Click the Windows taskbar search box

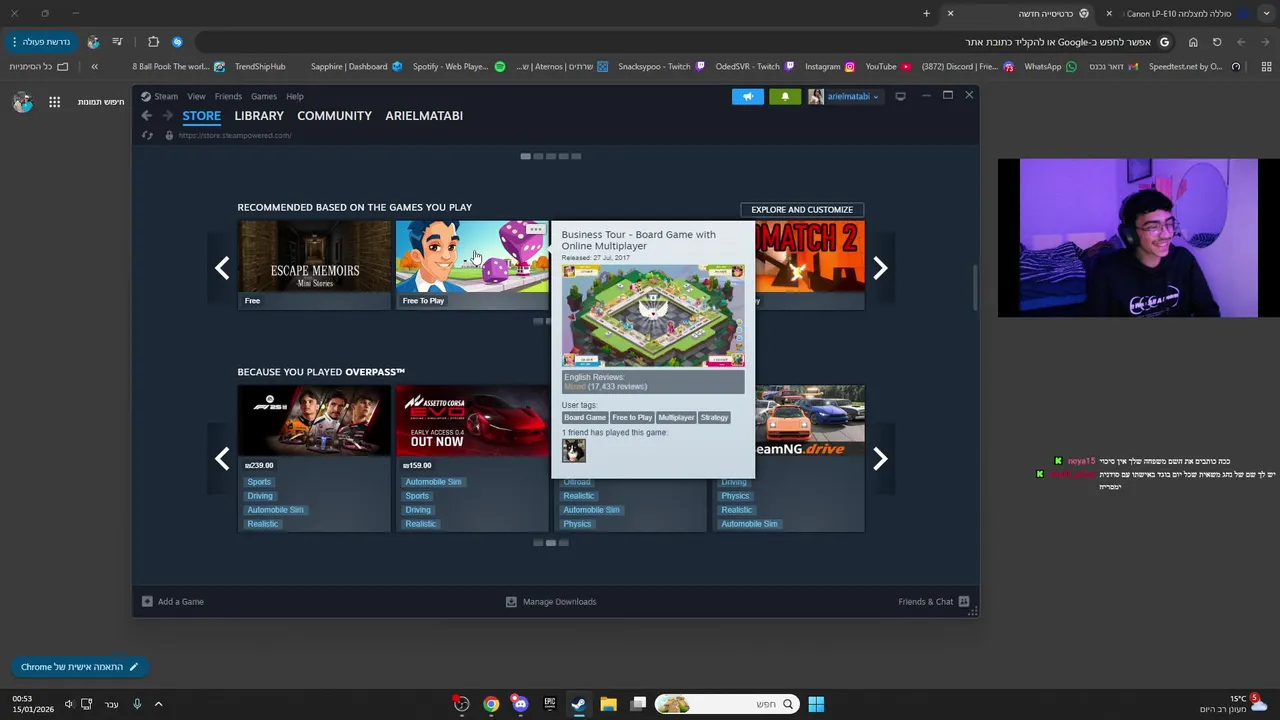(x=728, y=704)
